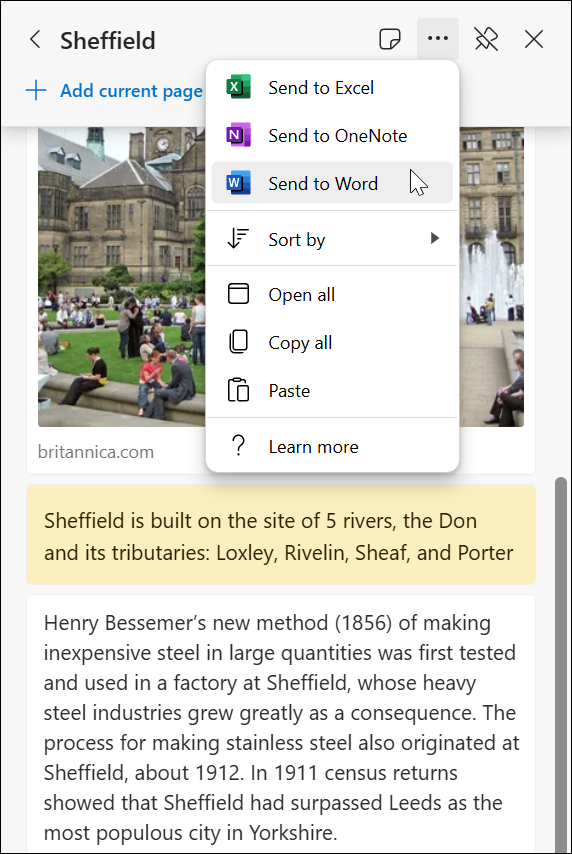The image size is (572, 854).
Task: Select Learn more
Action: point(332,447)
